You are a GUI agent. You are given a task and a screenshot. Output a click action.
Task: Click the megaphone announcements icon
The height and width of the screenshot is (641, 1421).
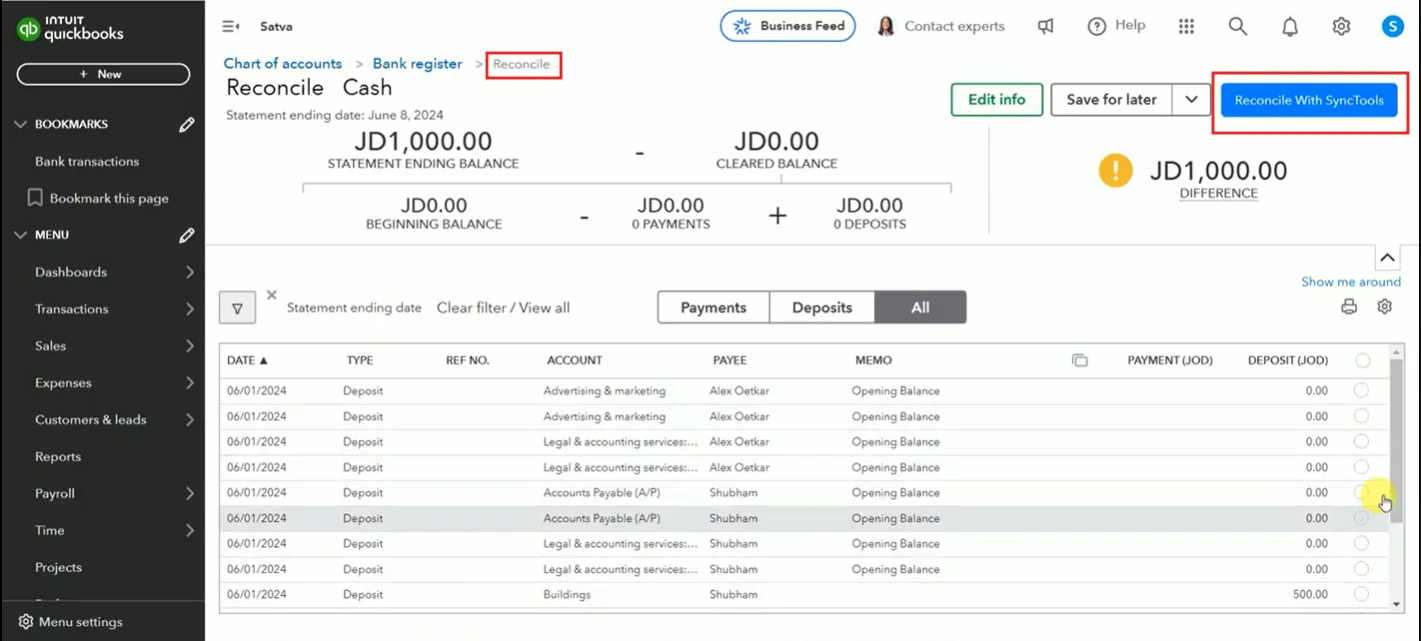point(1045,27)
